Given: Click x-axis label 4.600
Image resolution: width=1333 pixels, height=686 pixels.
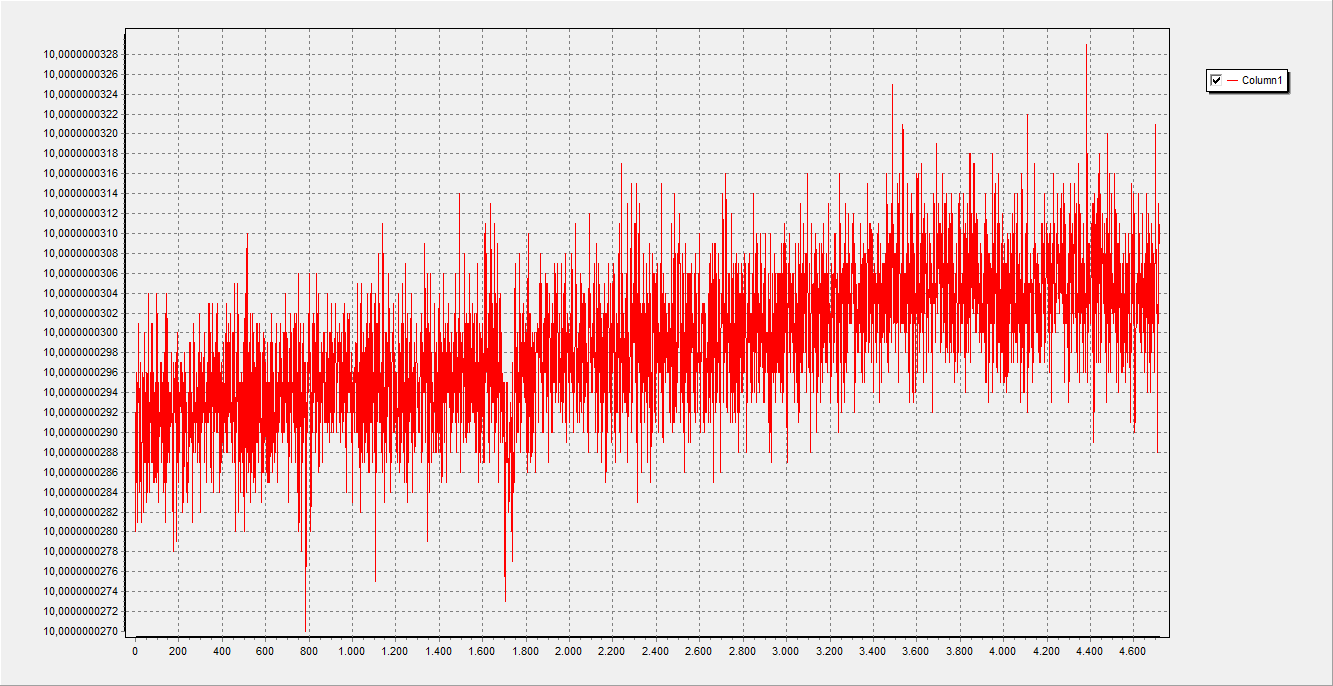Looking at the screenshot, I should 1132,651.
